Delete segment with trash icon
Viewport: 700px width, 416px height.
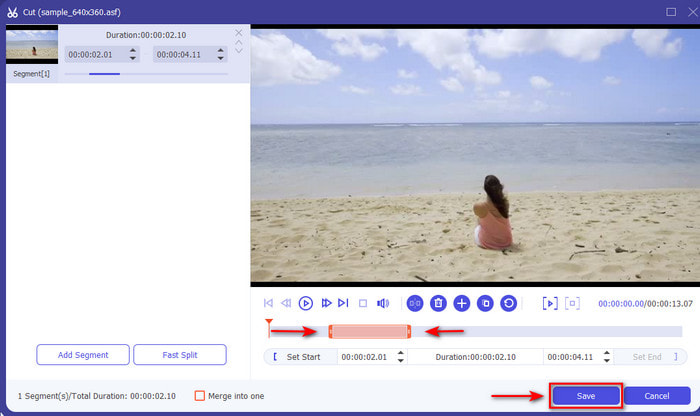pyautogui.click(x=438, y=304)
